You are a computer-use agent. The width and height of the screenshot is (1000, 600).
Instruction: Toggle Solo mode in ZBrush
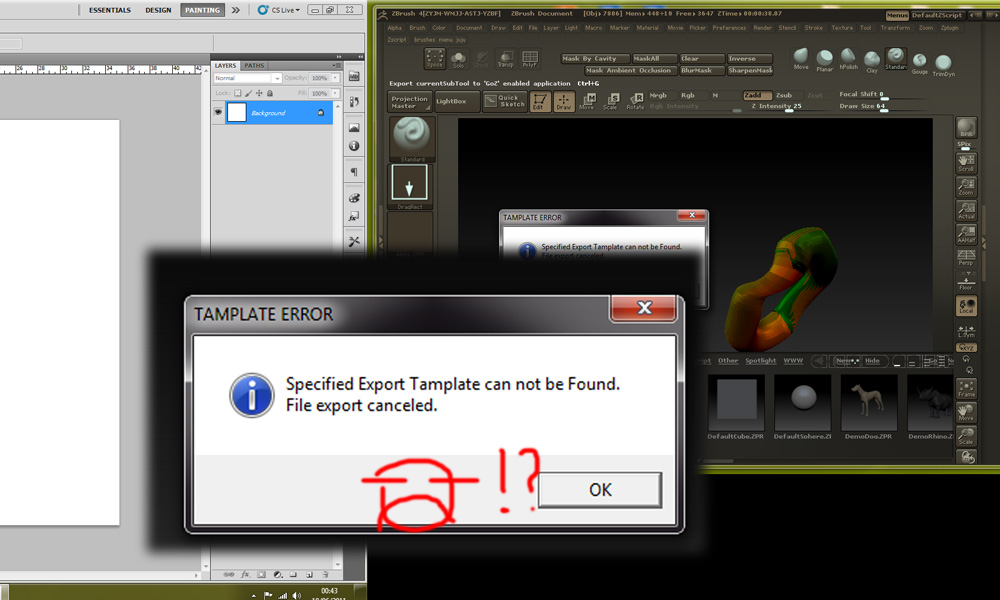(x=459, y=59)
